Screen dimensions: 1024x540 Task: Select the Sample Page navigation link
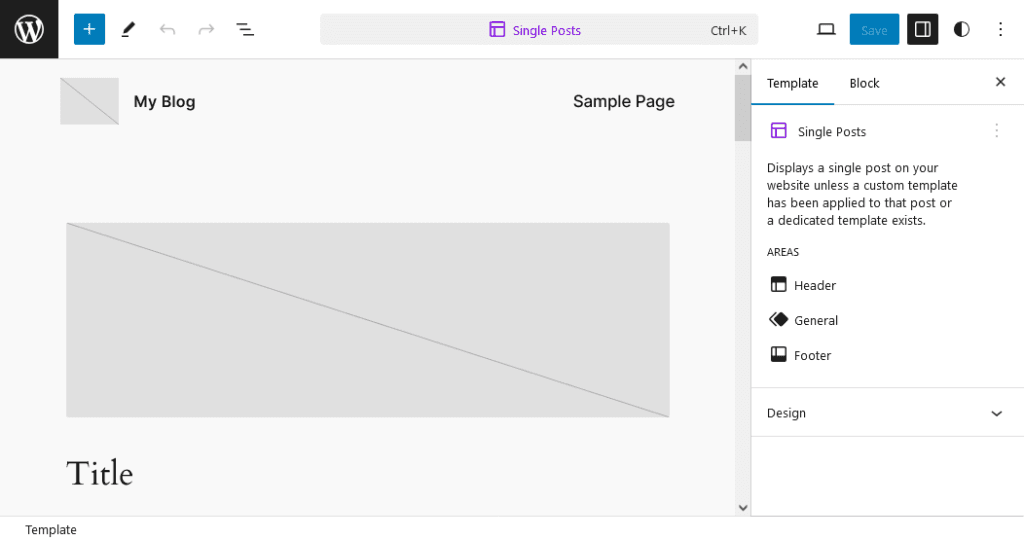pyautogui.click(x=624, y=101)
